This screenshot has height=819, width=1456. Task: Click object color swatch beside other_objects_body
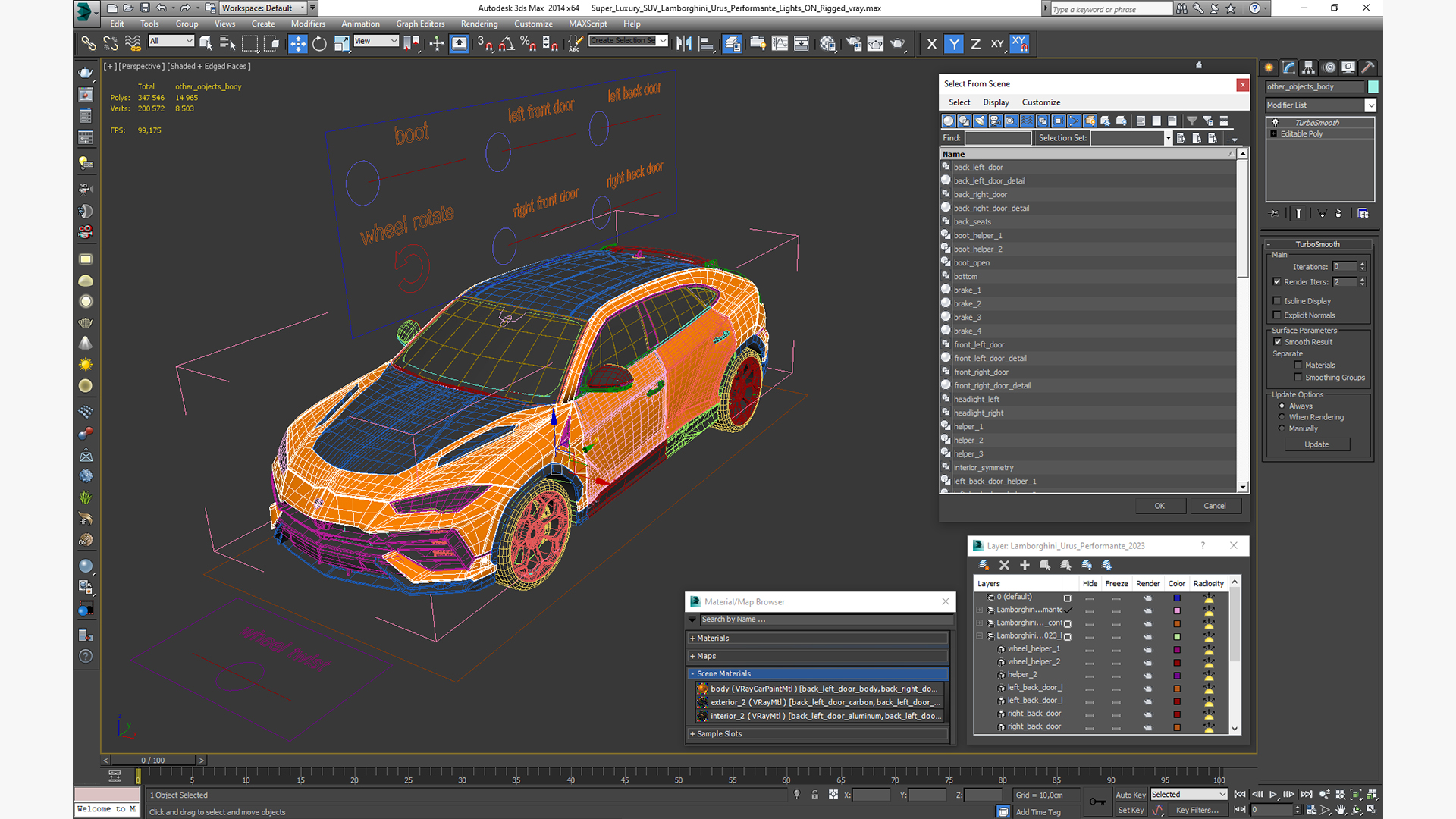point(1373,87)
